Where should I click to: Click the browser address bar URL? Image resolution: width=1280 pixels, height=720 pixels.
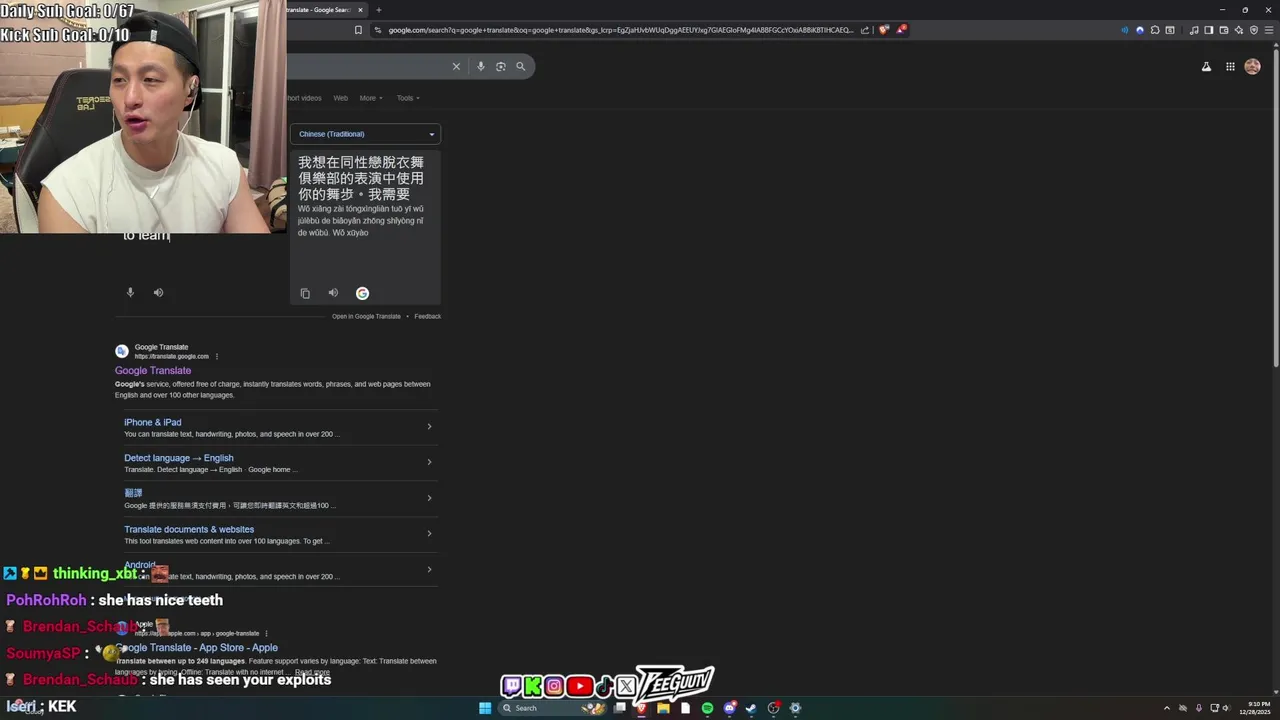pyautogui.click(x=620, y=30)
